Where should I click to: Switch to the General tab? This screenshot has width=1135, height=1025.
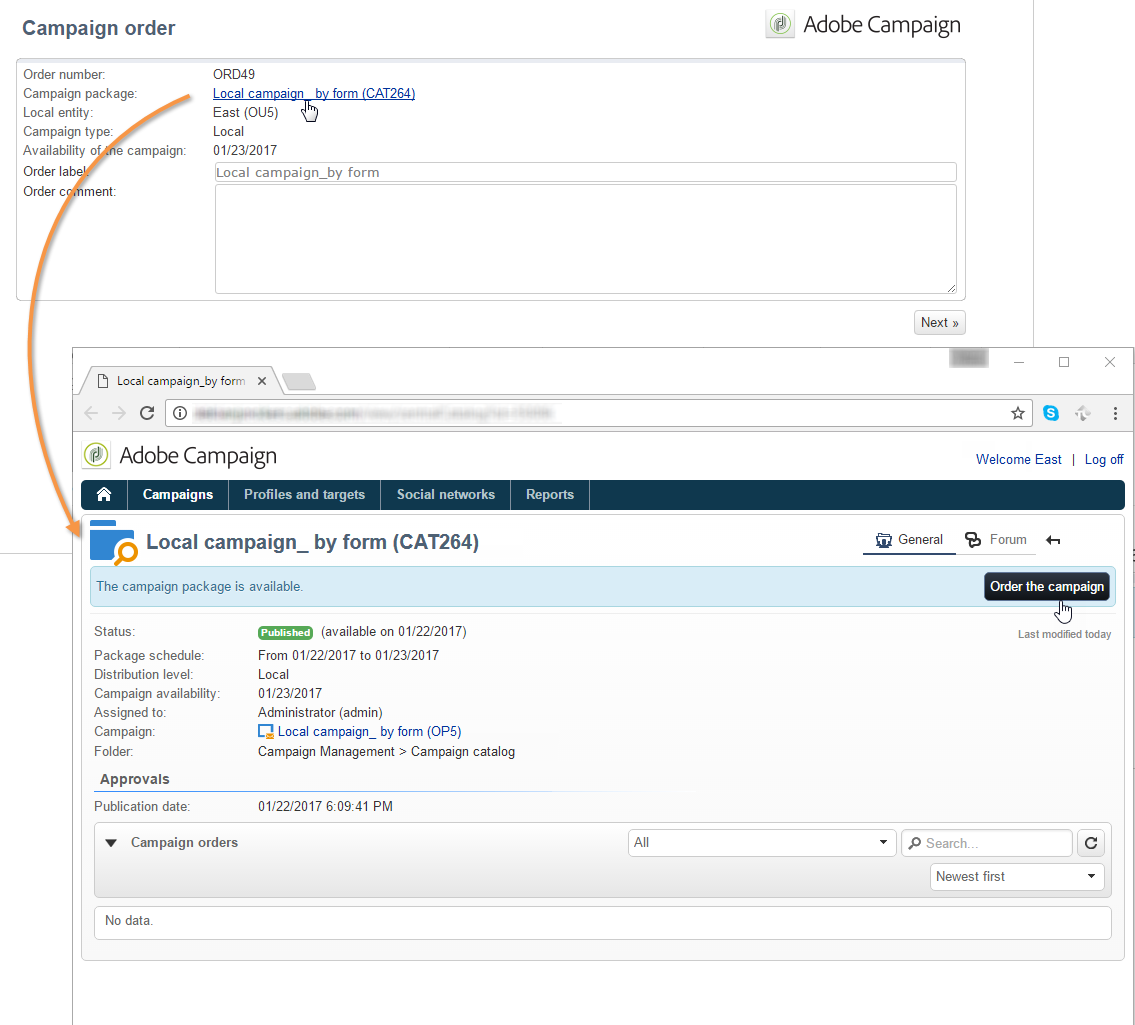point(909,540)
